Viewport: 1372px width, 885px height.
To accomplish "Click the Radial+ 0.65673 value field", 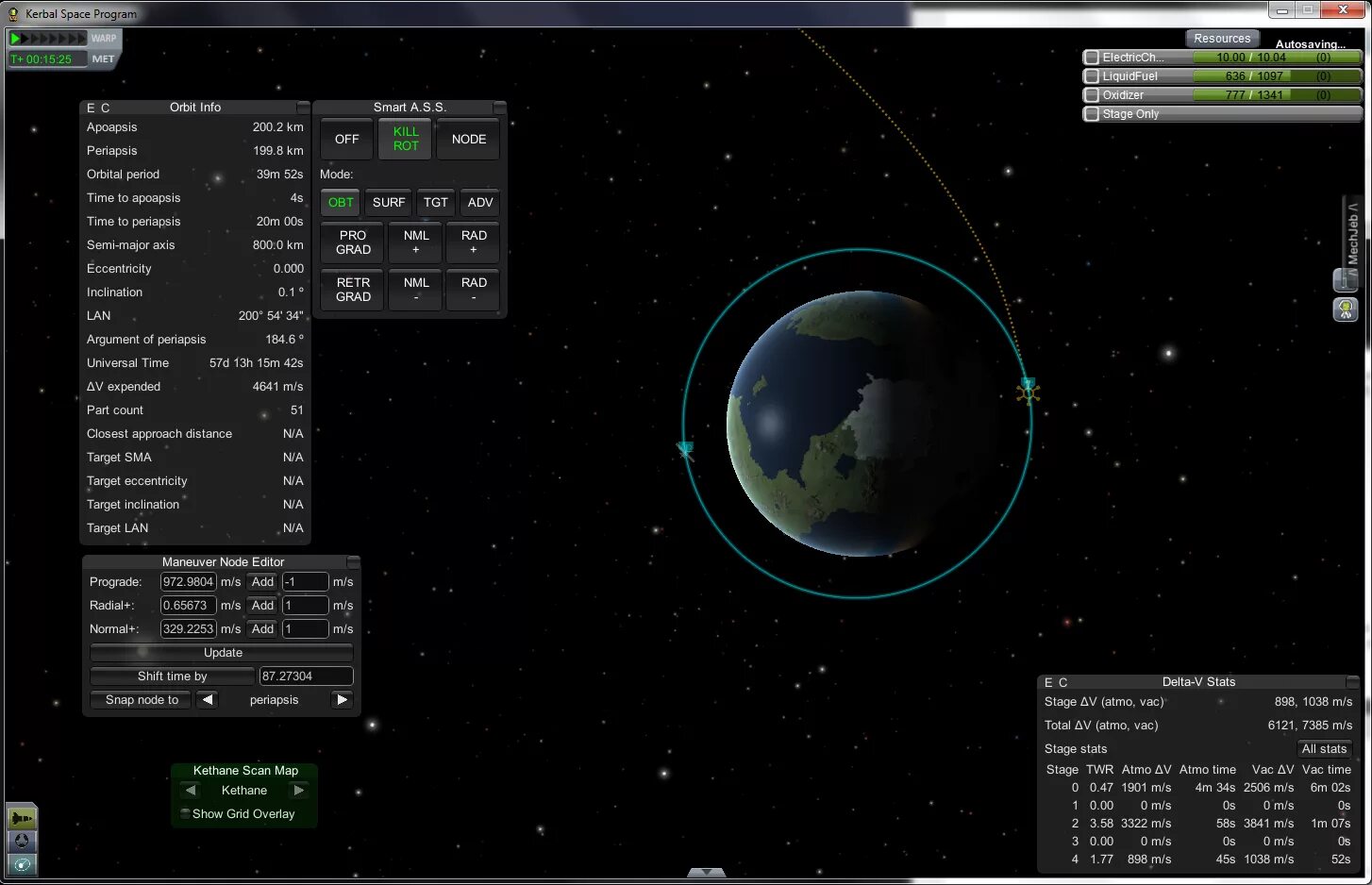I will click(x=188, y=605).
